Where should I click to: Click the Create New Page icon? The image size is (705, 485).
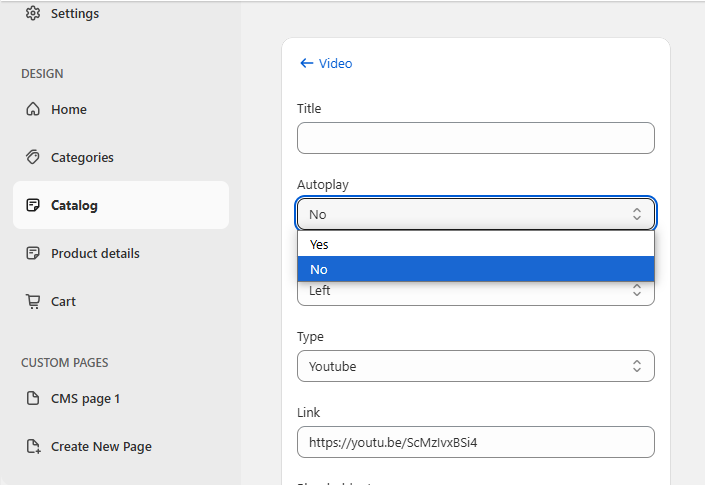[x=34, y=446]
